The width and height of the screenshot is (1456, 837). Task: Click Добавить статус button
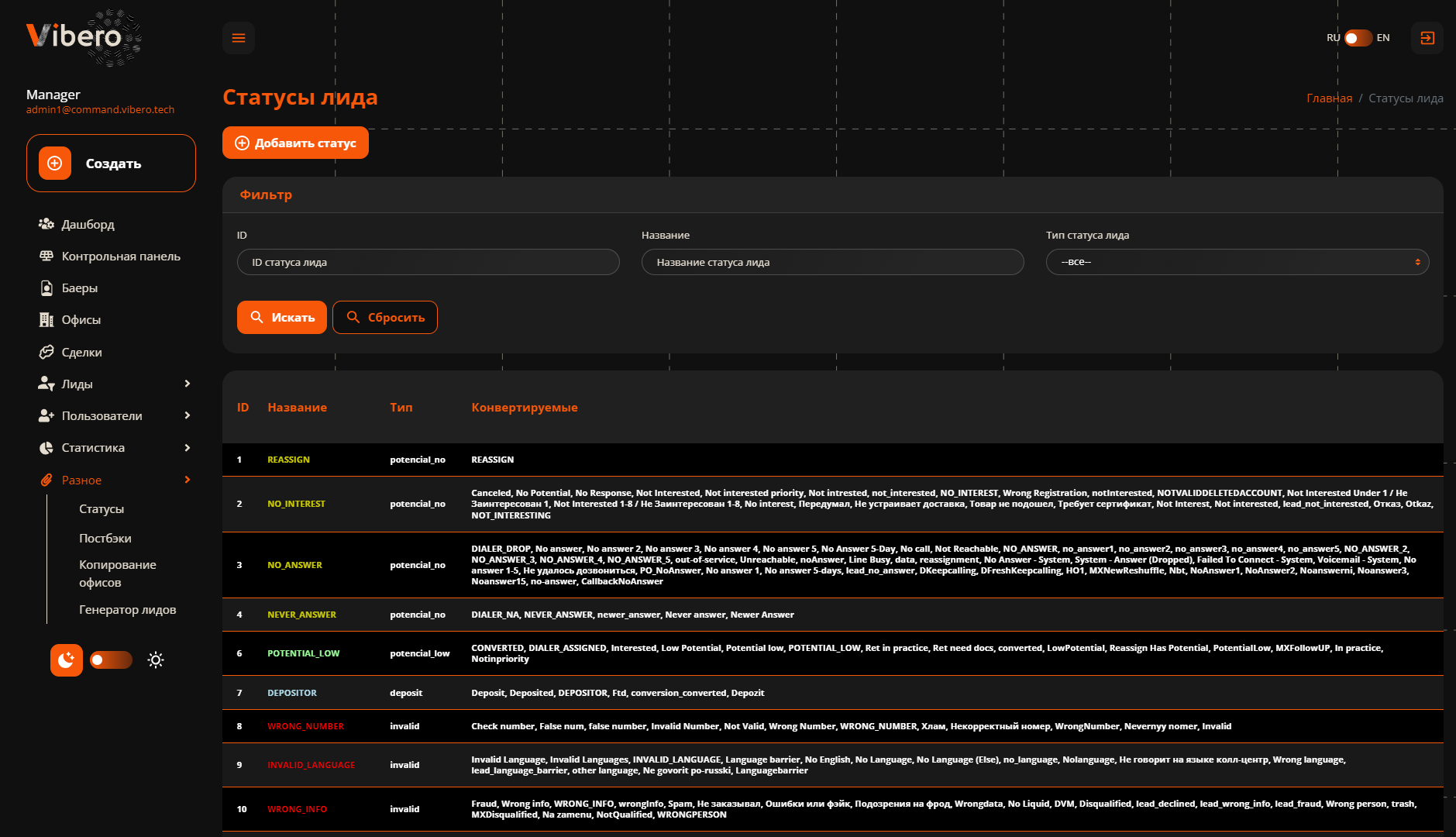pos(295,143)
